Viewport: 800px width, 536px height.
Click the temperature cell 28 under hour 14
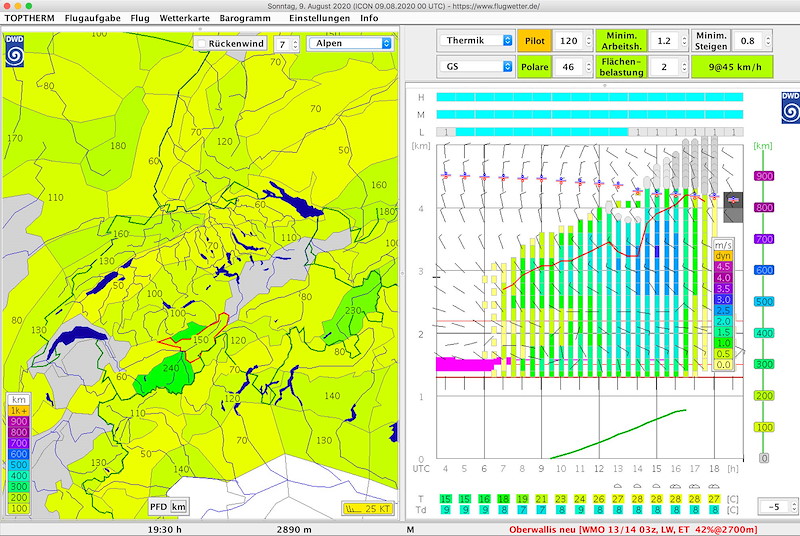[637, 499]
